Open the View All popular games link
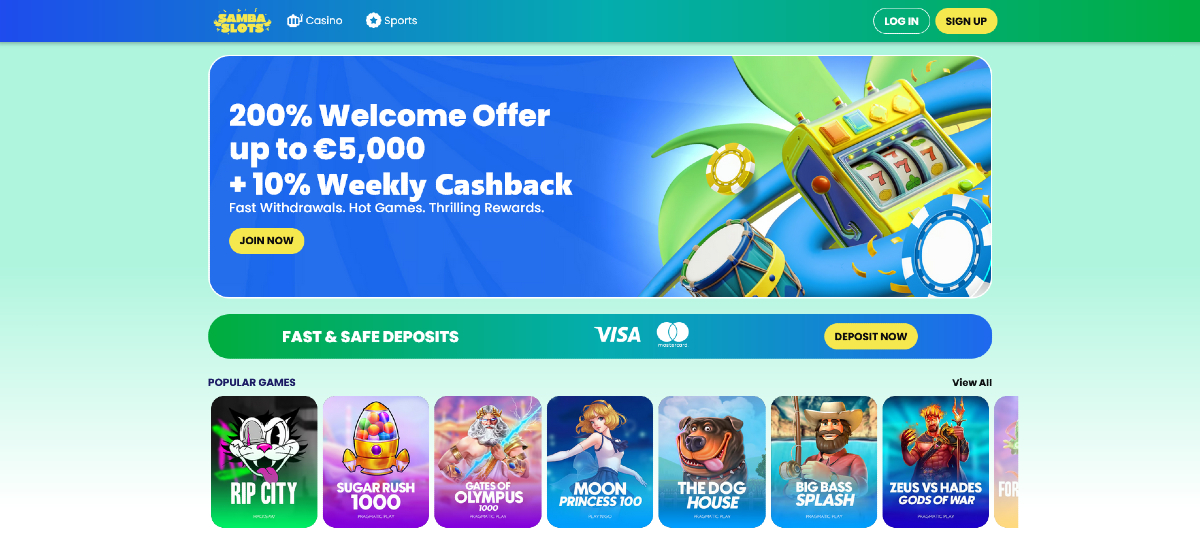 972,383
